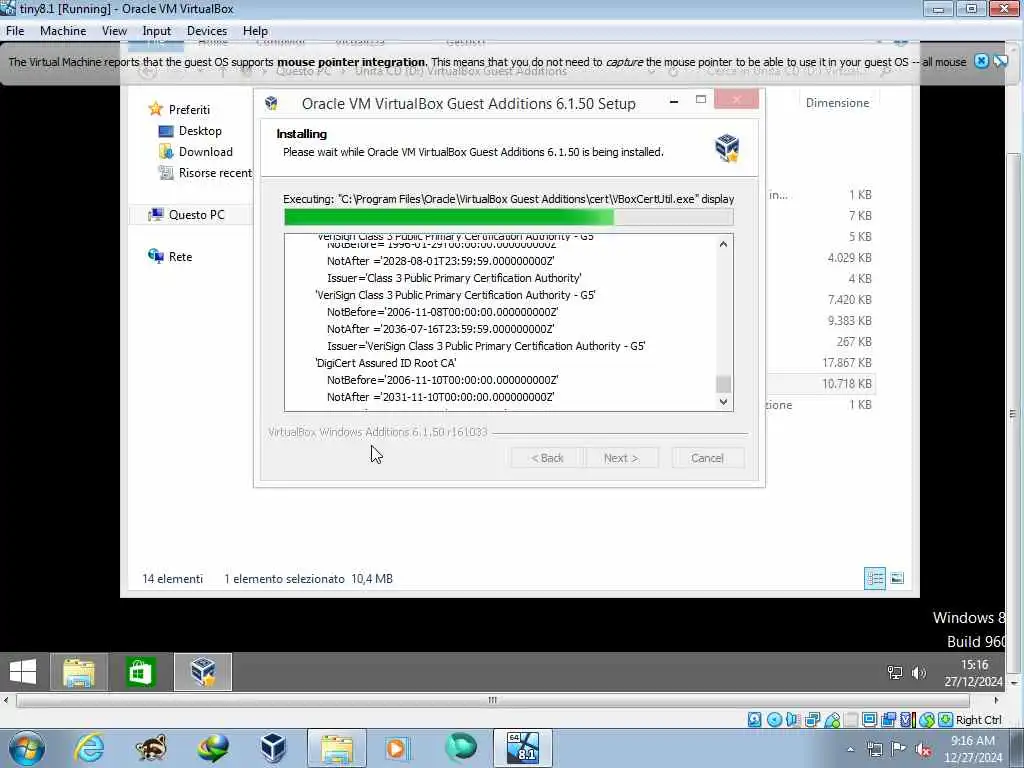Open the host Windows 7 Start orb
Image resolution: width=1024 pixels, height=768 pixels.
pyautogui.click(x=26, y=748)
